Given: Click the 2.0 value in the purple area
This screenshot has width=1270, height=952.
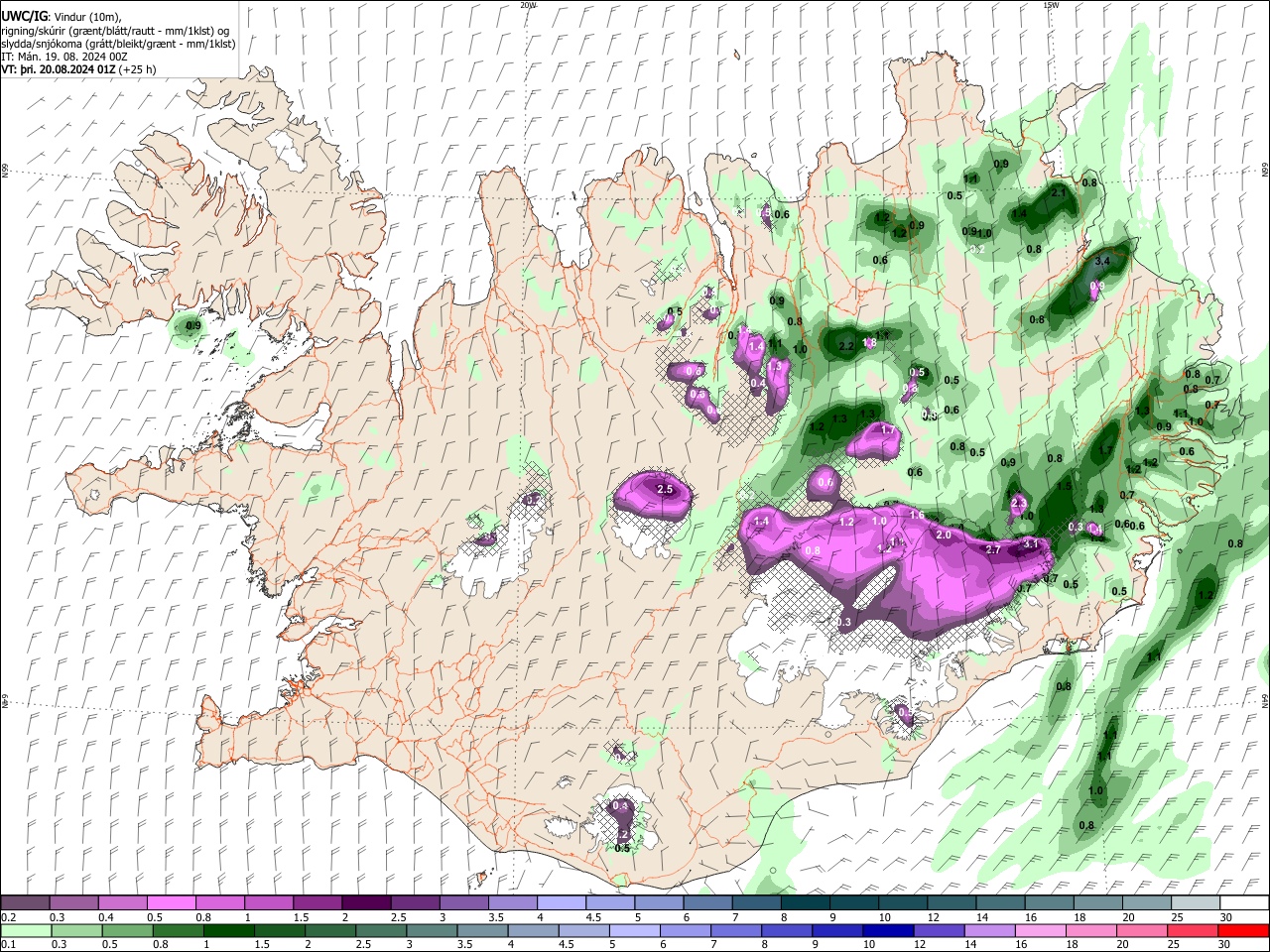Looking at the screenshot, I should (x=944, y=535).
